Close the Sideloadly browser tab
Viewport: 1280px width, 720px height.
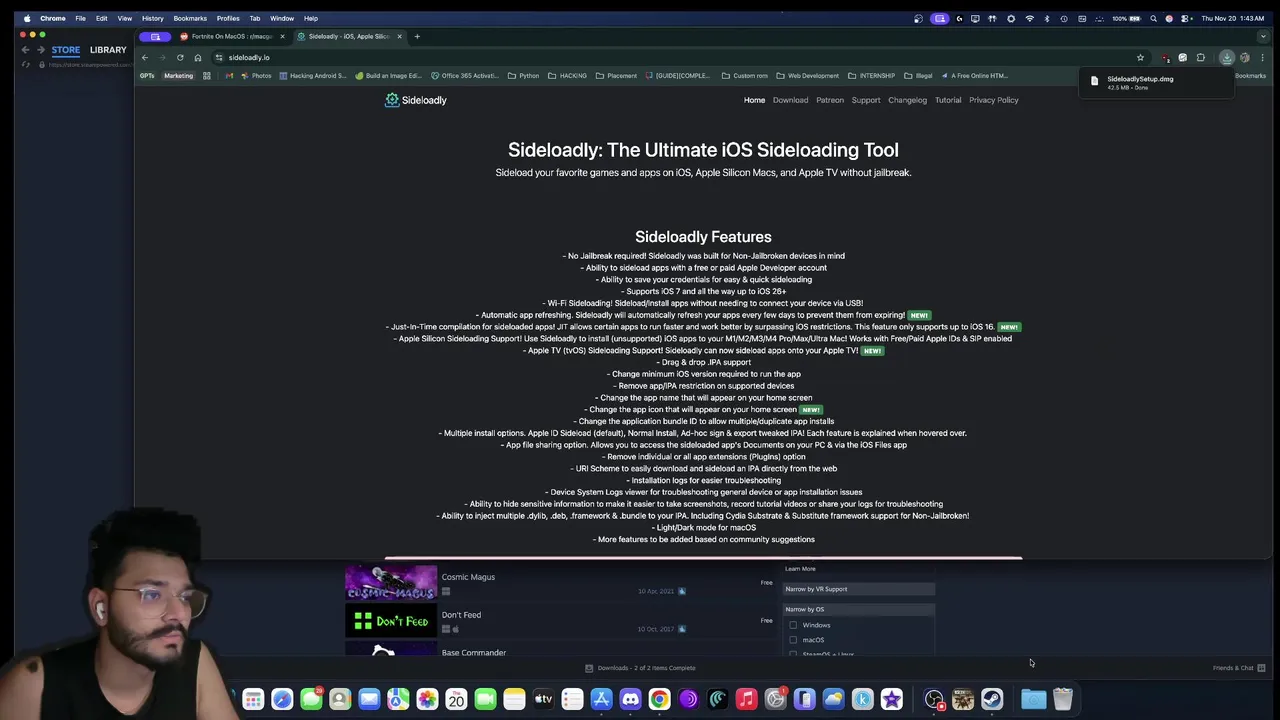tap(399, 36)
